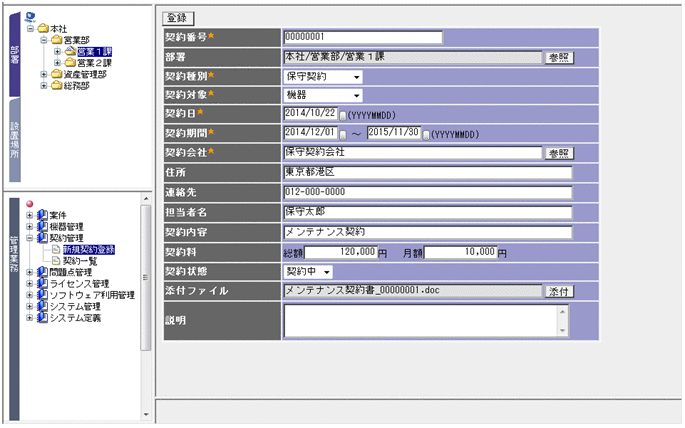This screenshot has height=428, width=685.
Task: Click the 新規契約登録 page icon
Action: pyautogui.click(x=56, y=249)
